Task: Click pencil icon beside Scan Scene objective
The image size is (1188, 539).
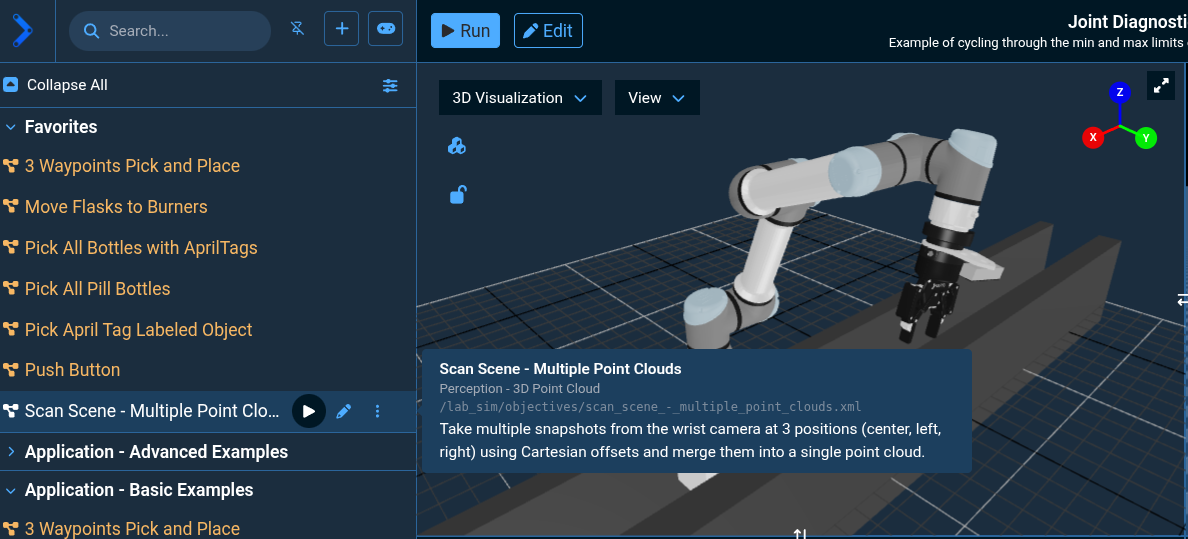Action: click(343, 411)
